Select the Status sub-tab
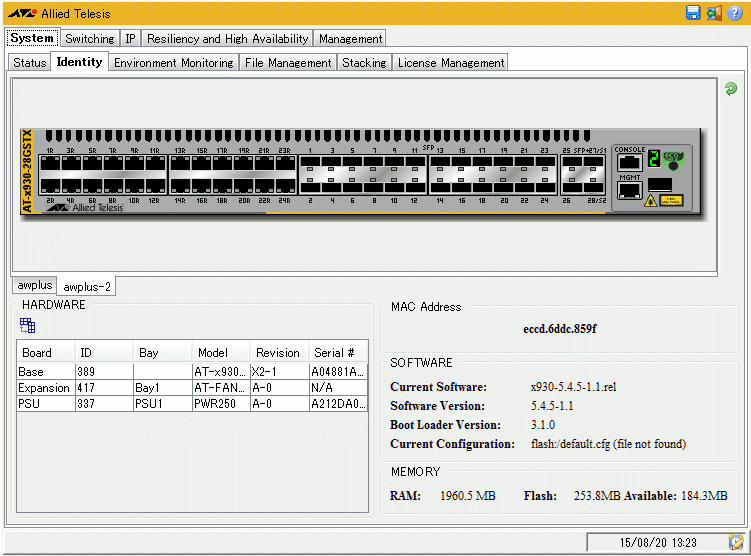751x556 pixels. pyautogui.click(x=30, y=63)
